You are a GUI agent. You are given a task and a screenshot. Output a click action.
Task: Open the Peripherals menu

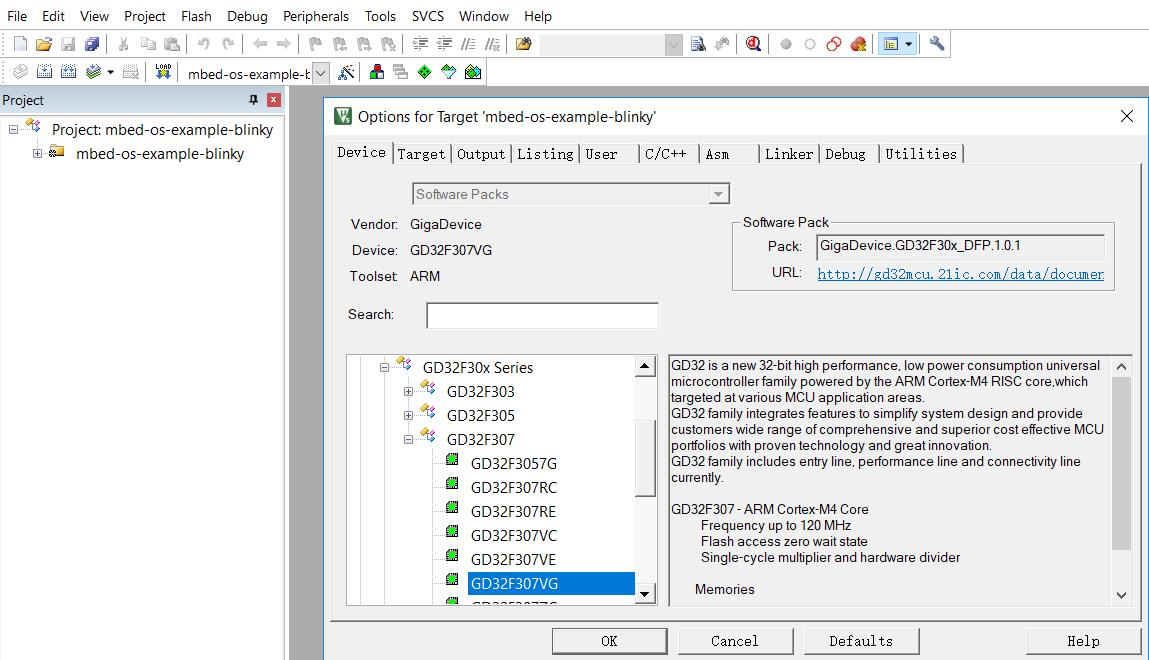(x=316, y=16)
